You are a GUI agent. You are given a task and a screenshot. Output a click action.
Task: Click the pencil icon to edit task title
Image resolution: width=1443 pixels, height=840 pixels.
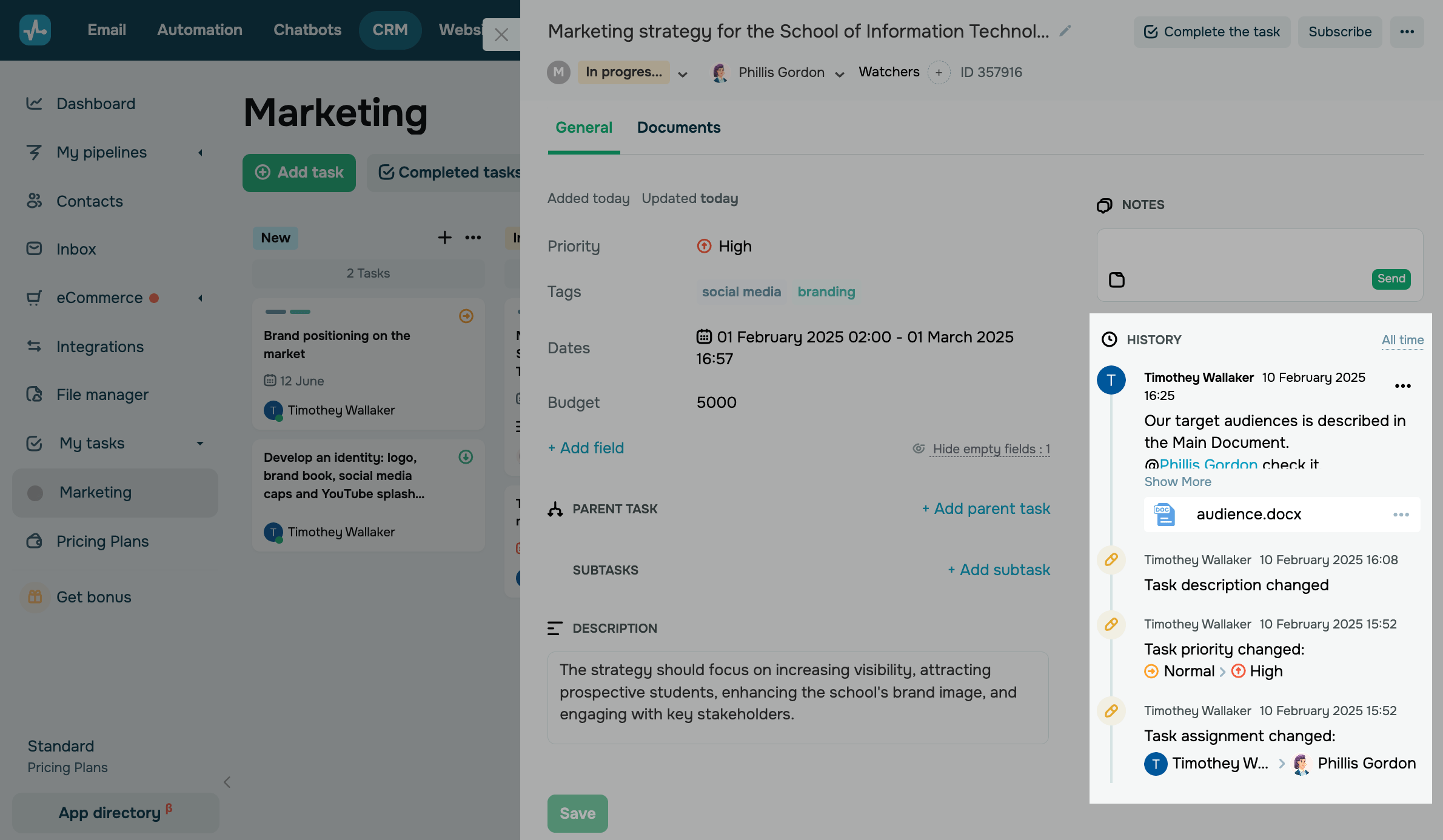[1065, 31]
